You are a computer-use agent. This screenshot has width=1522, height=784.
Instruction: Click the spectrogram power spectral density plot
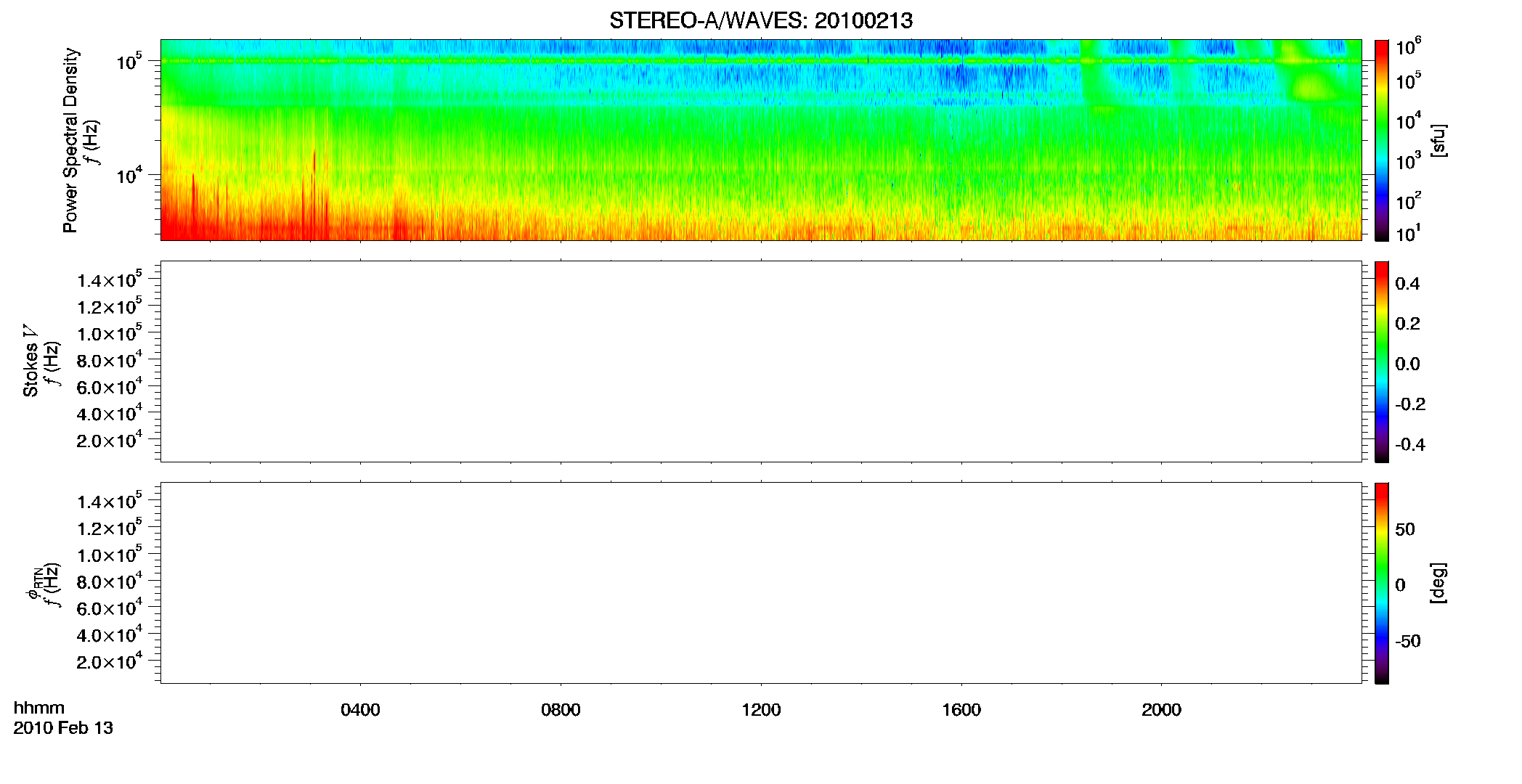point(761,140)
